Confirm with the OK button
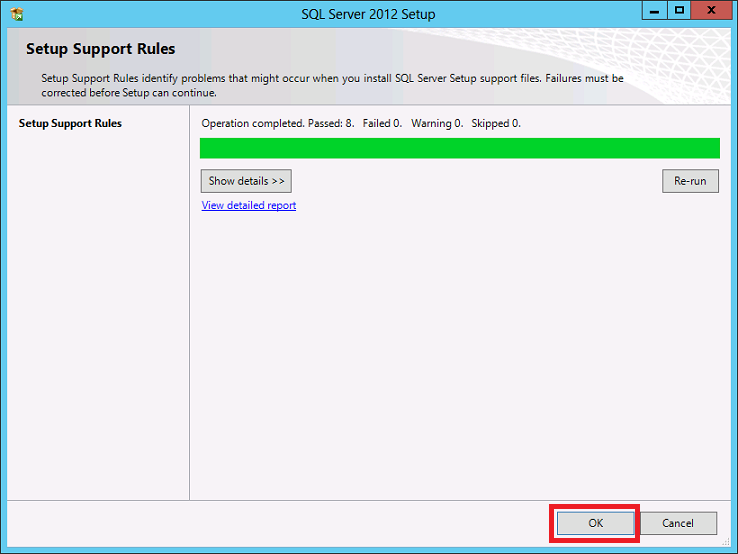738x554 pixels. 595,523
